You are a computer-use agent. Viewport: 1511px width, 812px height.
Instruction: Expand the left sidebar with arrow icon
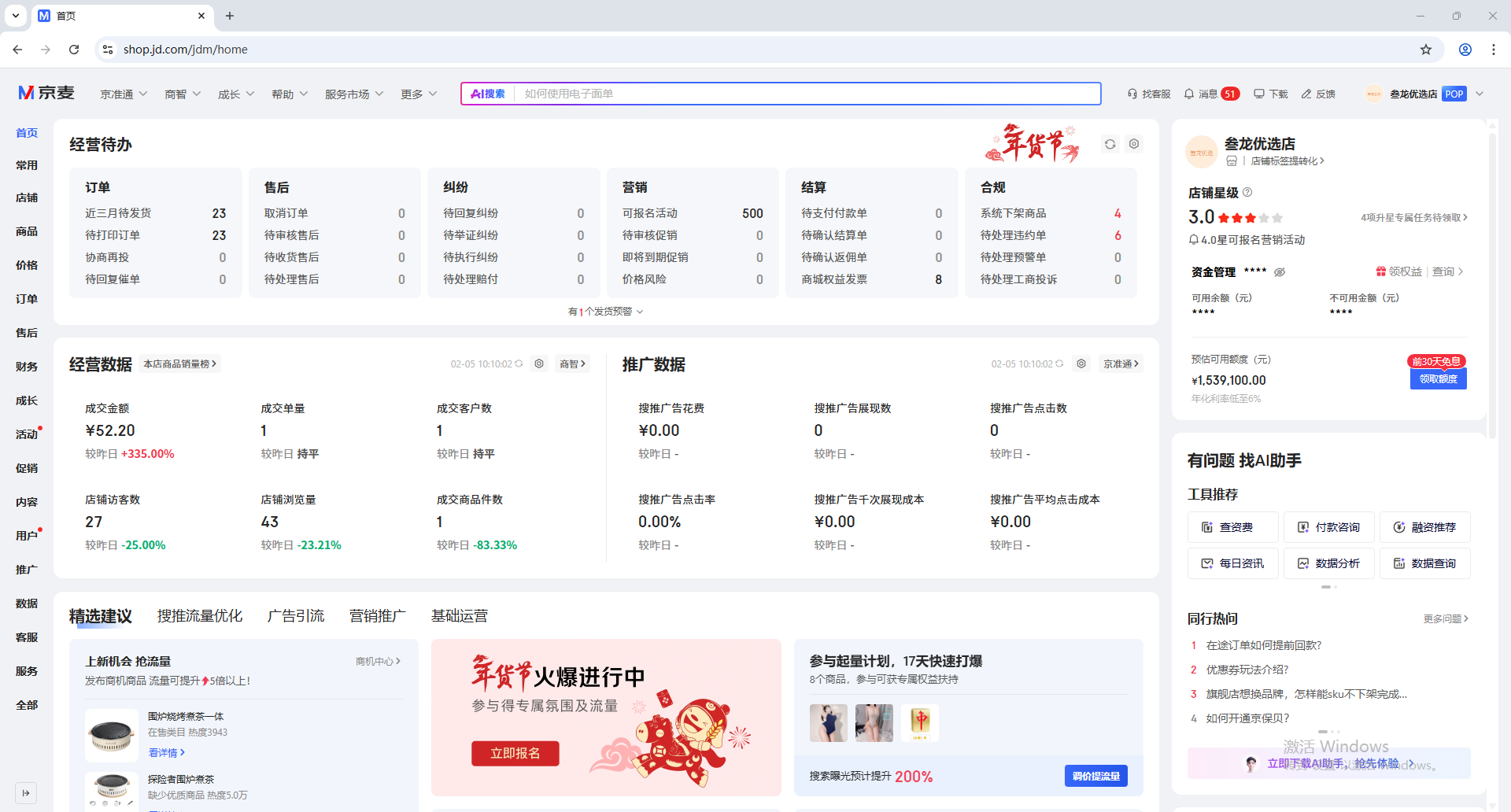26,792
